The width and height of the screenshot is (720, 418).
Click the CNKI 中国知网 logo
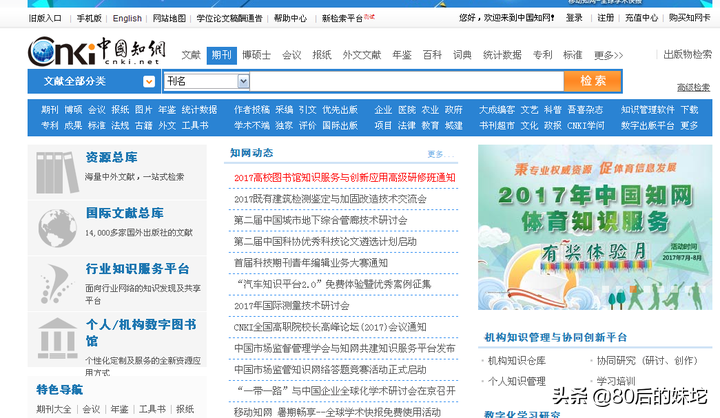(x=96, y=51)
